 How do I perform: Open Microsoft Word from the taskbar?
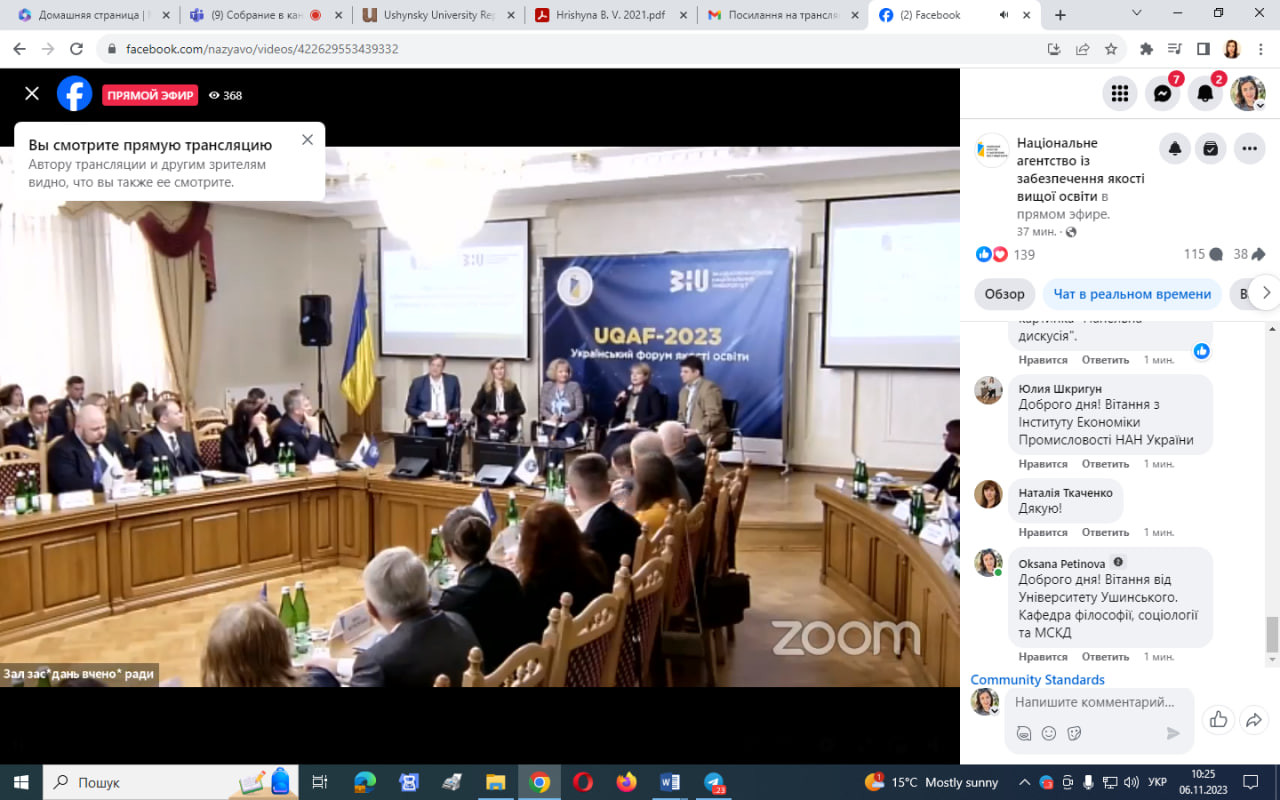[x=670, y=782]
